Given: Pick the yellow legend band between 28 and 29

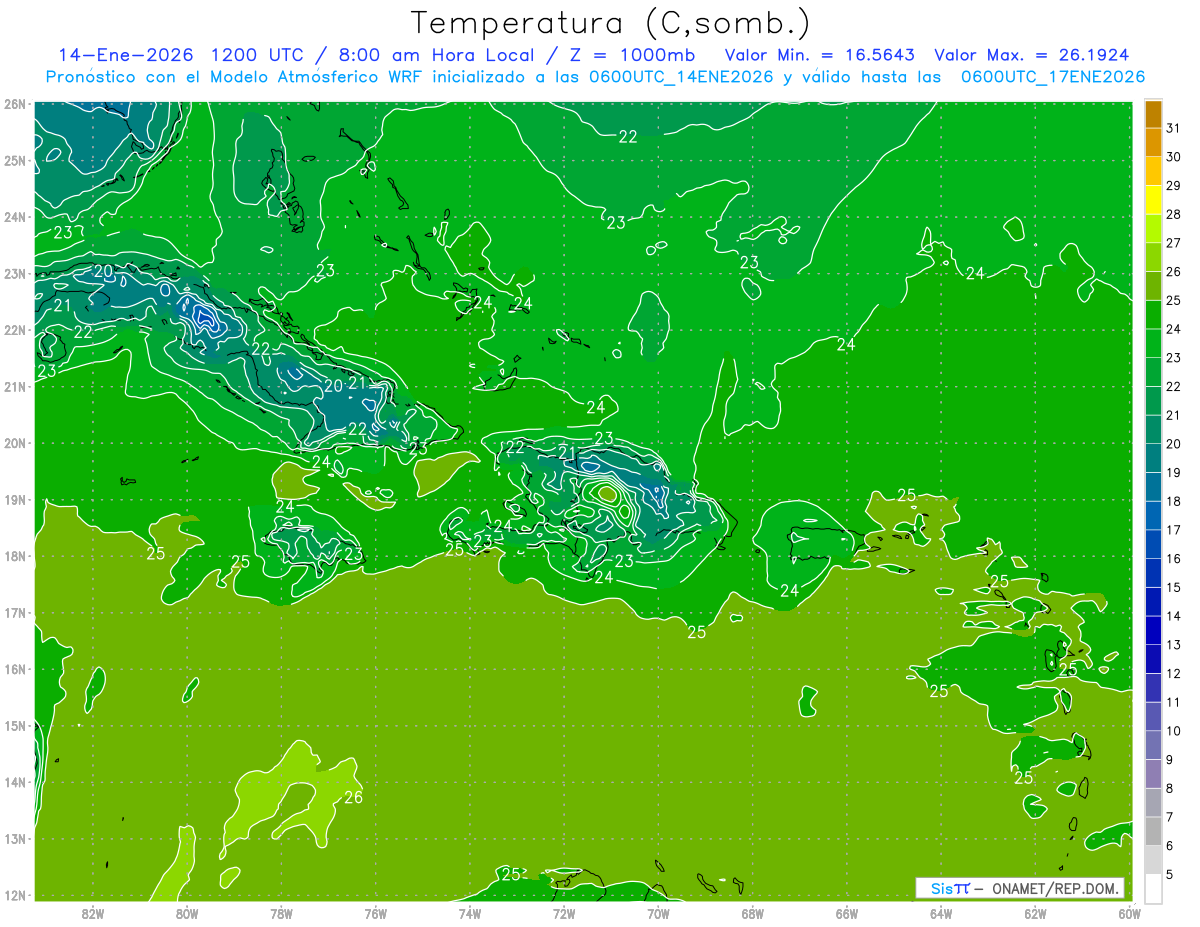Looking at the screenshot, I should coord(1153,200).
